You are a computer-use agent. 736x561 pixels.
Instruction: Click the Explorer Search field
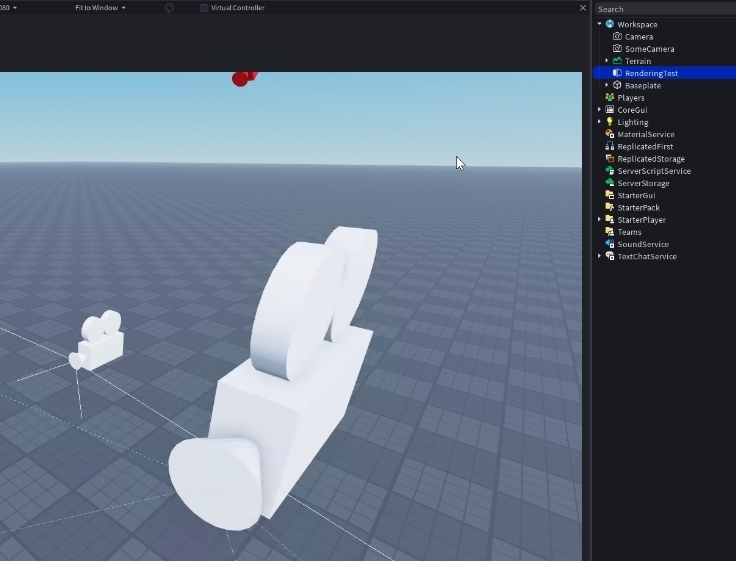coord(665,9)
